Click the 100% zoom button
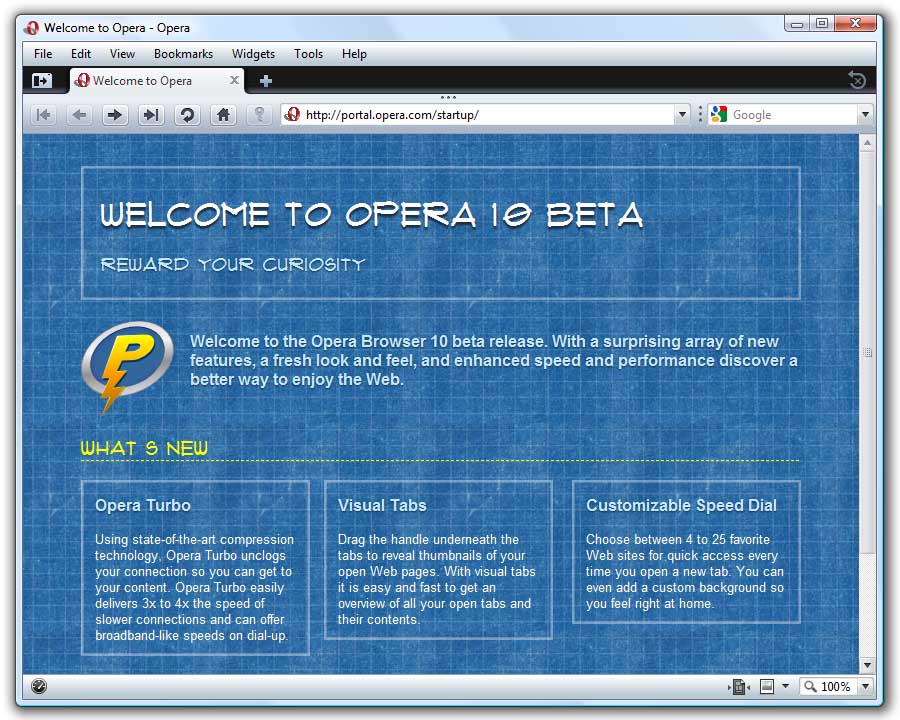 (x=828, y=686)
